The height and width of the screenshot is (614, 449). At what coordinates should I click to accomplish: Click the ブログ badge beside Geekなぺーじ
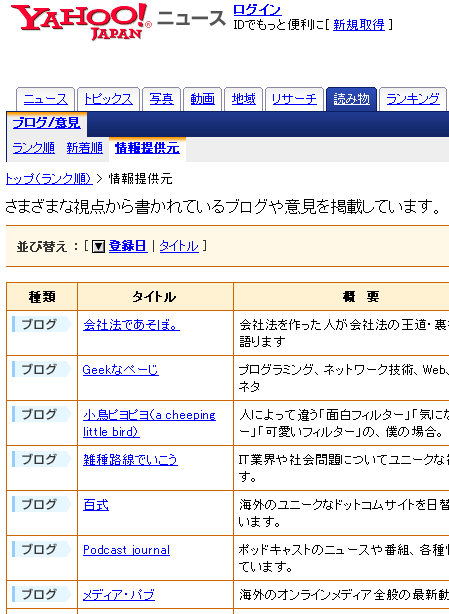pos(41,369)
